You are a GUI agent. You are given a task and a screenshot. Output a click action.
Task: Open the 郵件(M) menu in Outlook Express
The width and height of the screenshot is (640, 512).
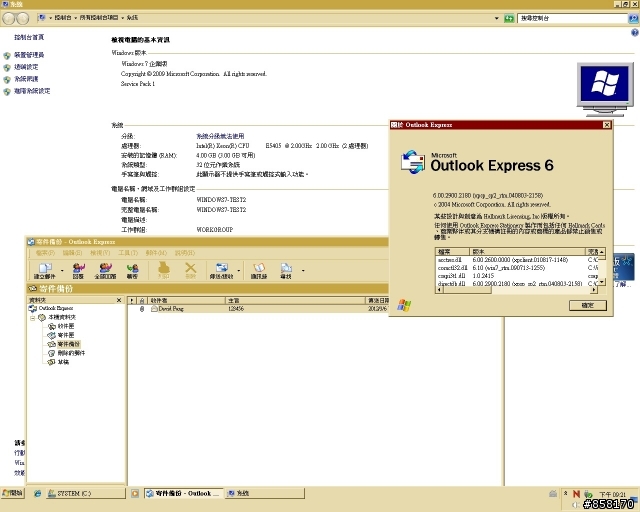point(156,253)
